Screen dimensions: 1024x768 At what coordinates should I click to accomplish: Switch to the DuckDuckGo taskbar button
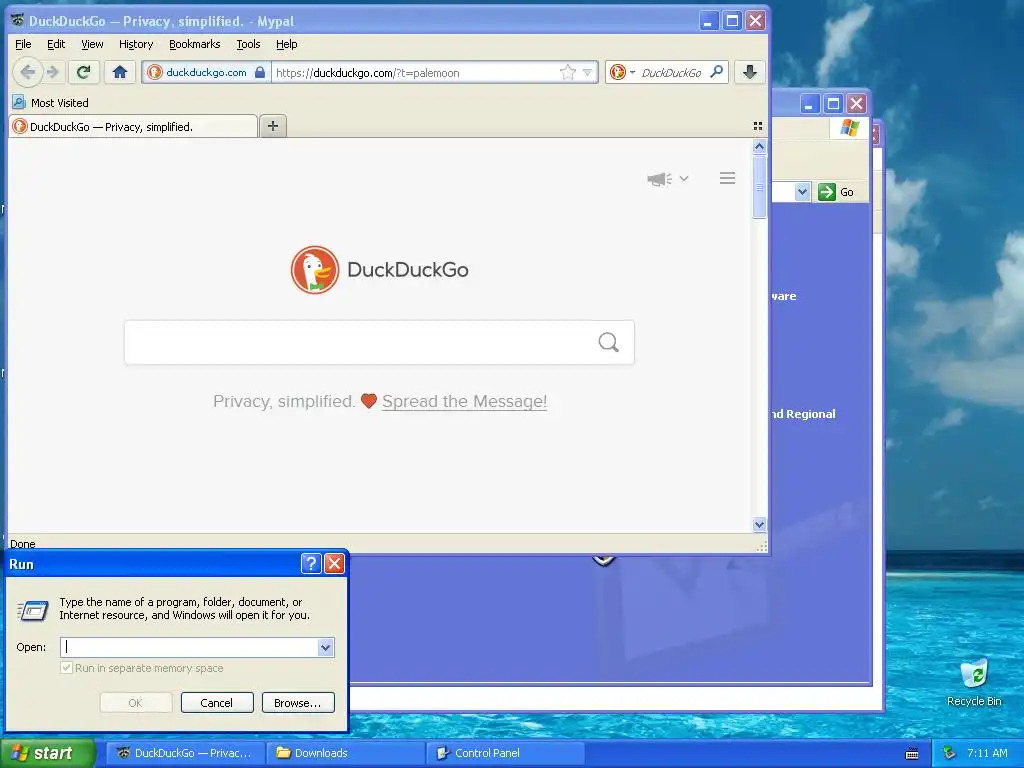tap(185, 753)
